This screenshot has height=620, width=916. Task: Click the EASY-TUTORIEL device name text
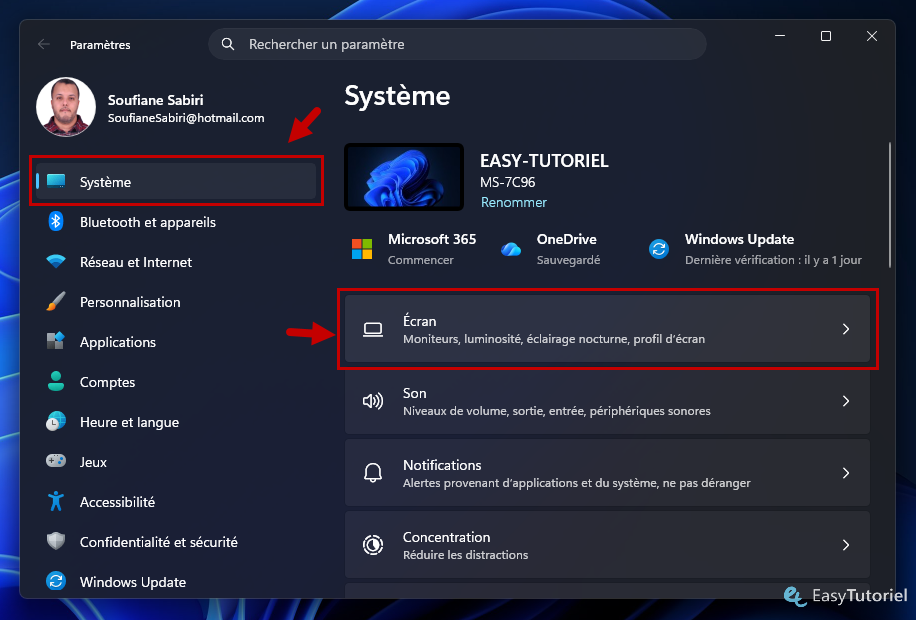pos(544,161)
